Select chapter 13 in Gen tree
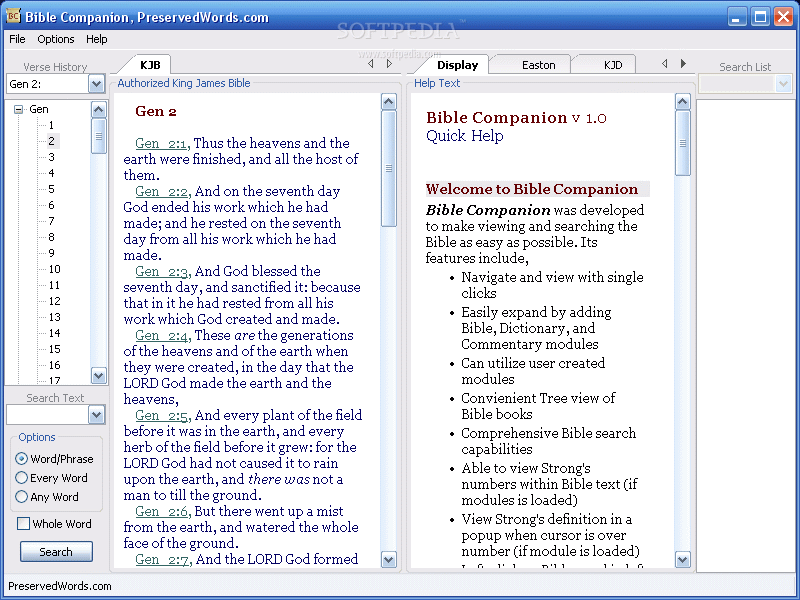The height and width of the screenshot is (600, 800). pyautogui.click(x=55, y=317)
